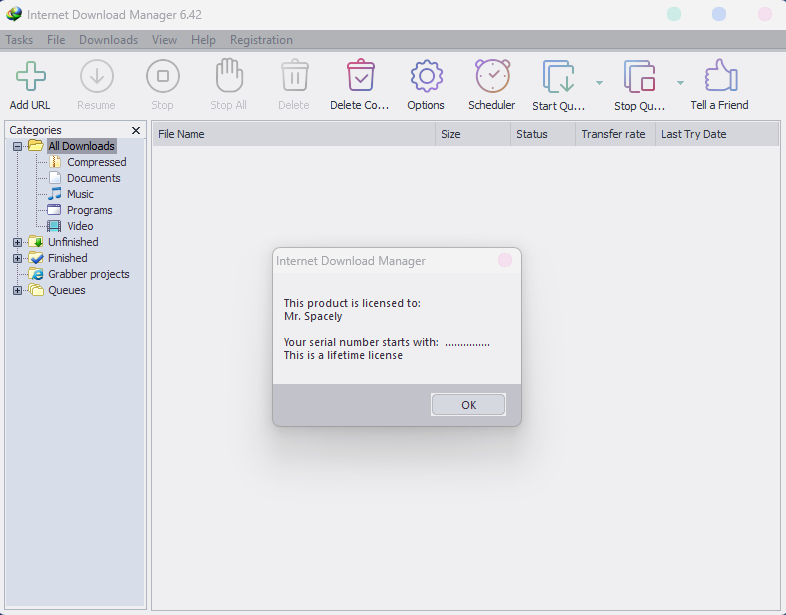Expand the Unfinished tree node
Viewport: 786px width, 615px height.
pos(18,242)
